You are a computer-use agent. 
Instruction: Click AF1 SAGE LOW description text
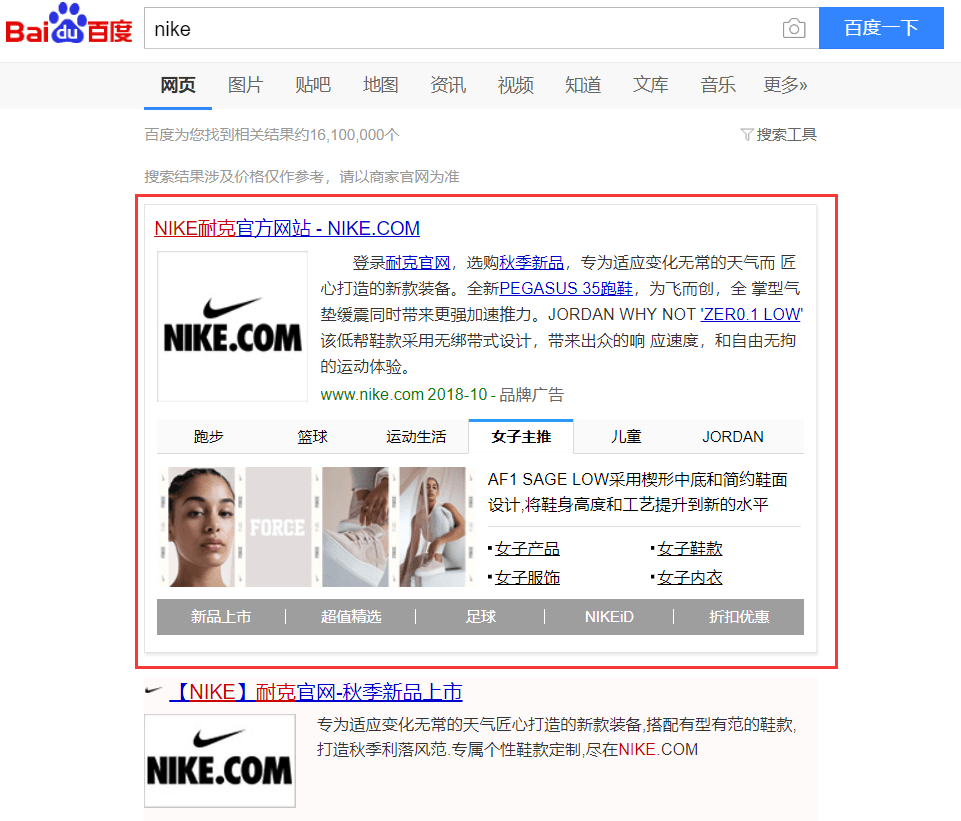tap(637, 492)
